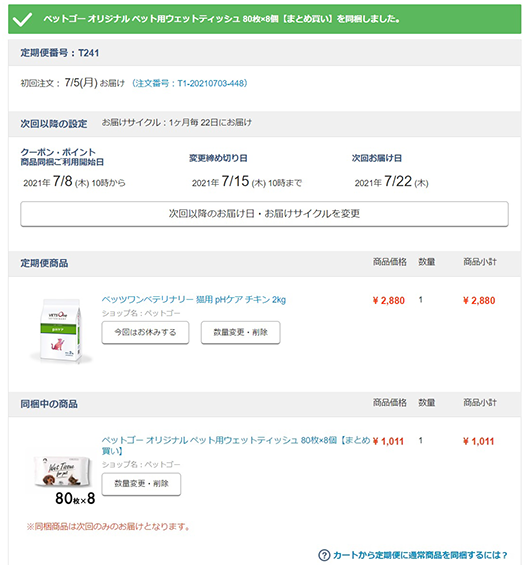
Task: Click the green bundle confirmation banner text
Action: [222, 19]
